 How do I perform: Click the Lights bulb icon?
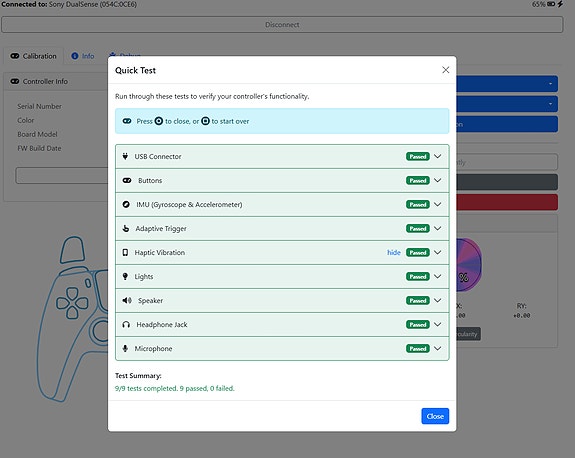125,276
